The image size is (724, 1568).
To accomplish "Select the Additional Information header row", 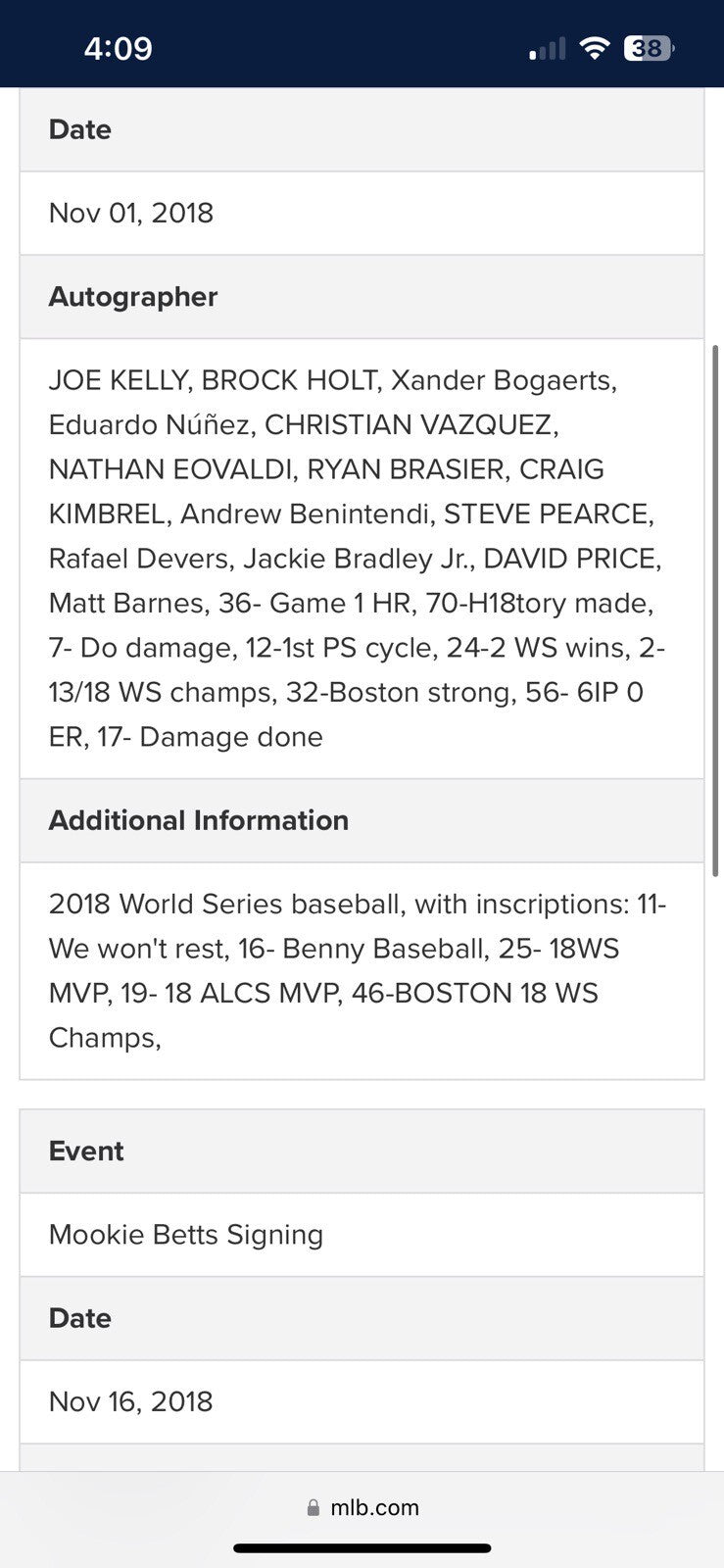I will (x=199, y=820).
